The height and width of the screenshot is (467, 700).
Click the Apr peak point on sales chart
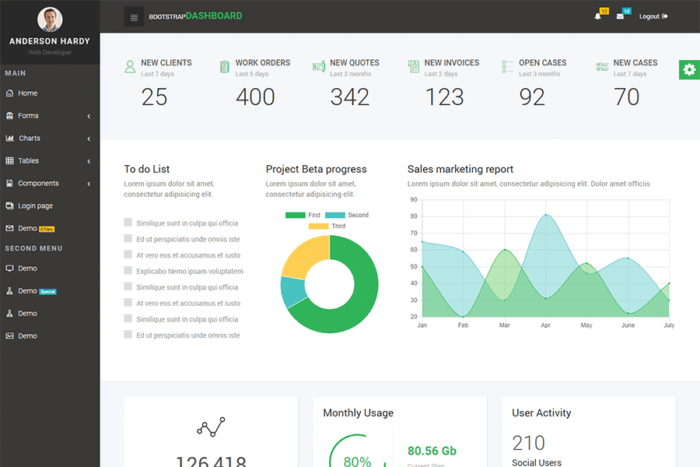pyautogui.click(x=546, y=215)
